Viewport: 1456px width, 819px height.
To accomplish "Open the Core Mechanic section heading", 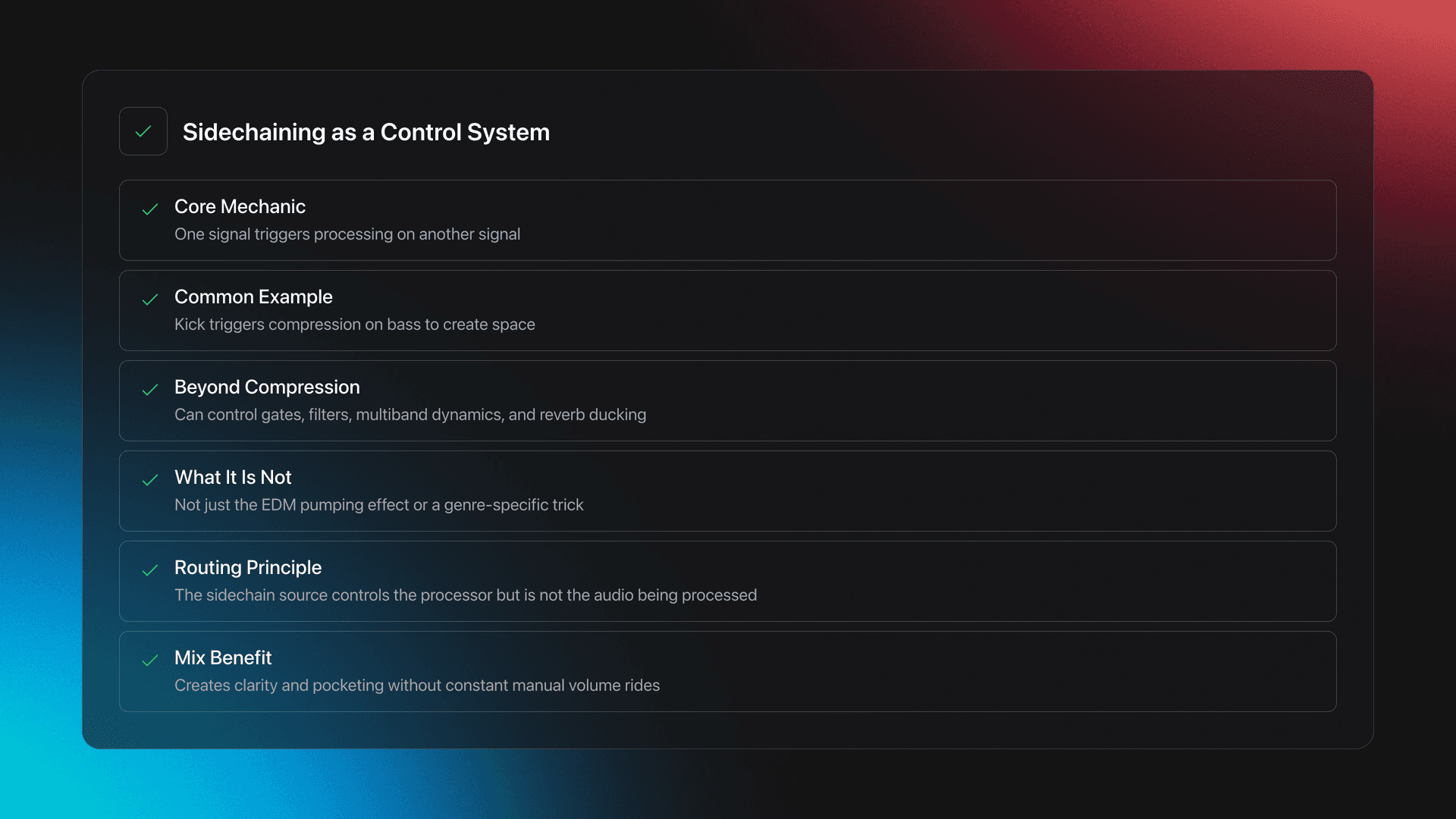I will point(240,206).
